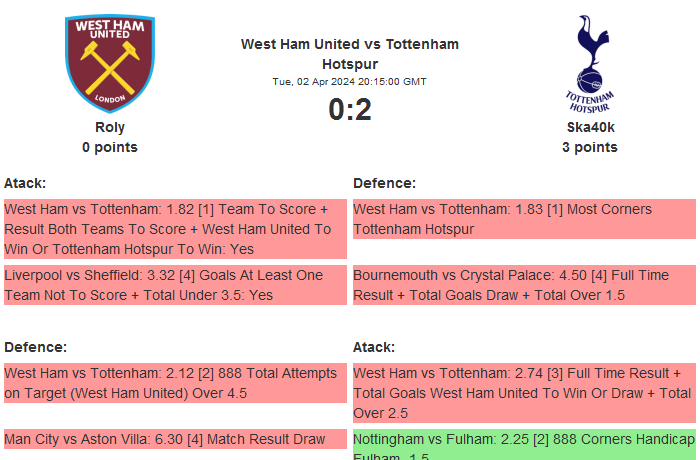The width and height of the screenshot is (700, 460).
Task: Select the 1.83 Most Corners Tottenham bet
Action: (524, 219)
